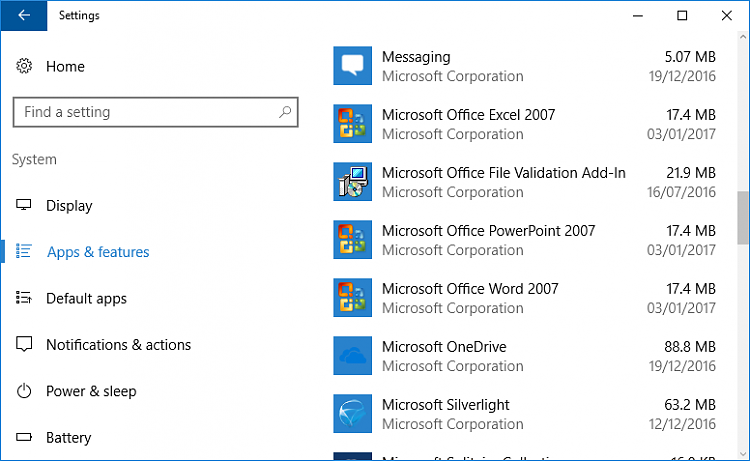Open Apps & features page

tap(98, 252)
